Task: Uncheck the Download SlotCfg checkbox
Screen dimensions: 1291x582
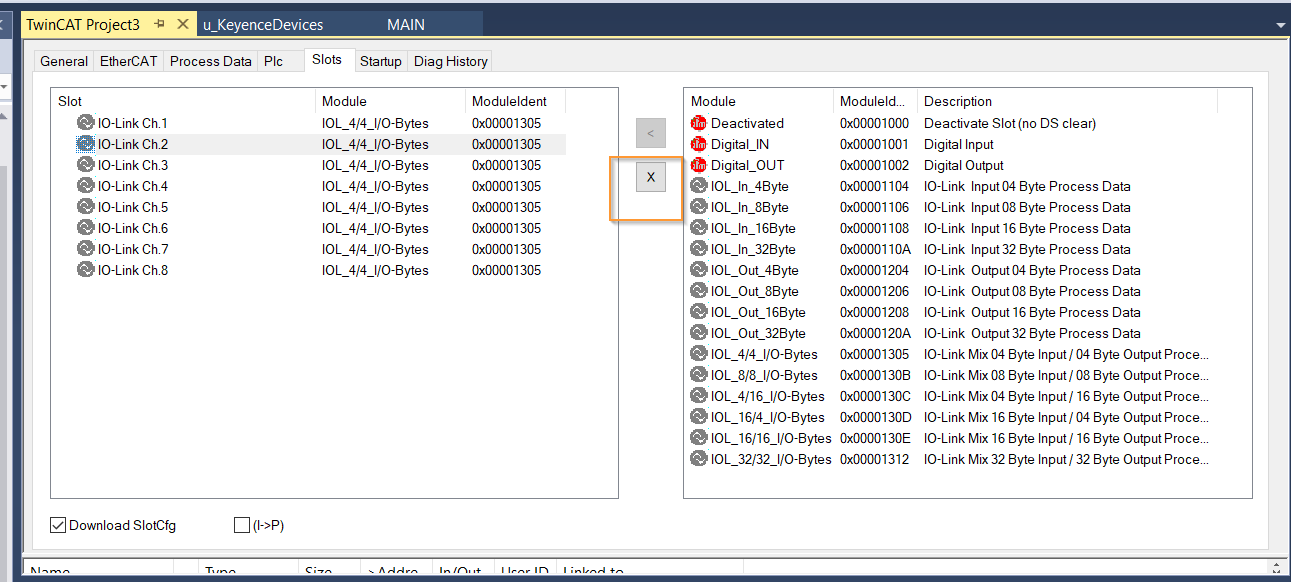Action: pos(58,525)
